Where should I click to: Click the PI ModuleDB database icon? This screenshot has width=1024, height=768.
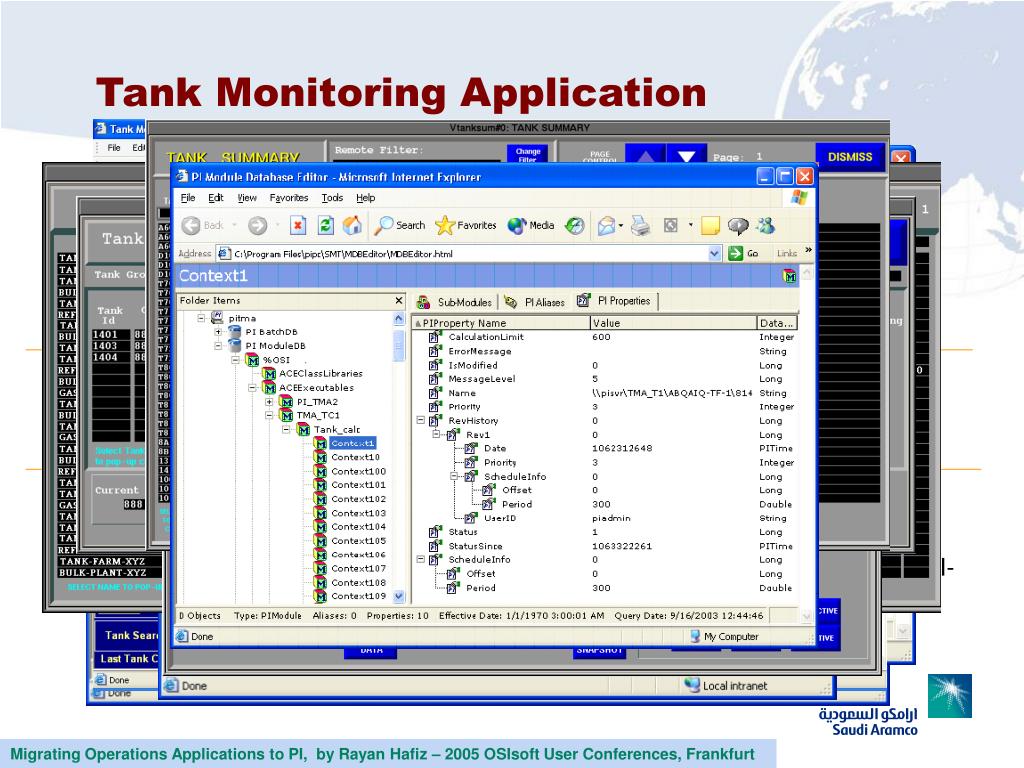(x=235, y=345)
